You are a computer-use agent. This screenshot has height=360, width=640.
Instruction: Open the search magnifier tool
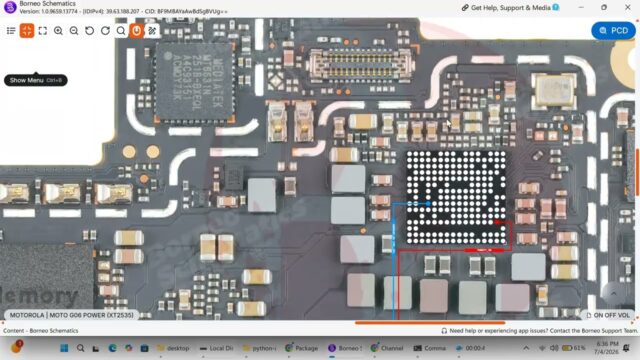coord(121,31)
